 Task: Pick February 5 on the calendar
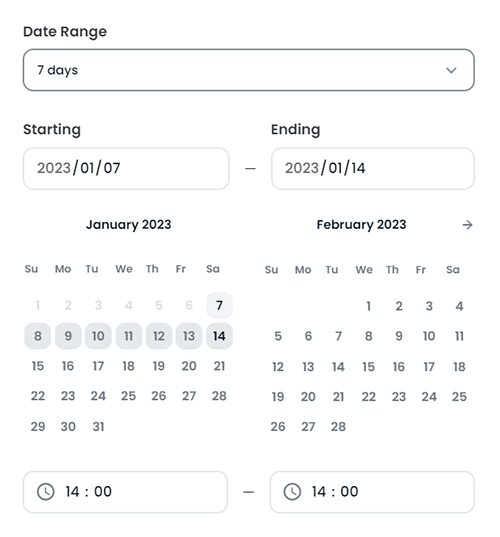click(278, 336)
